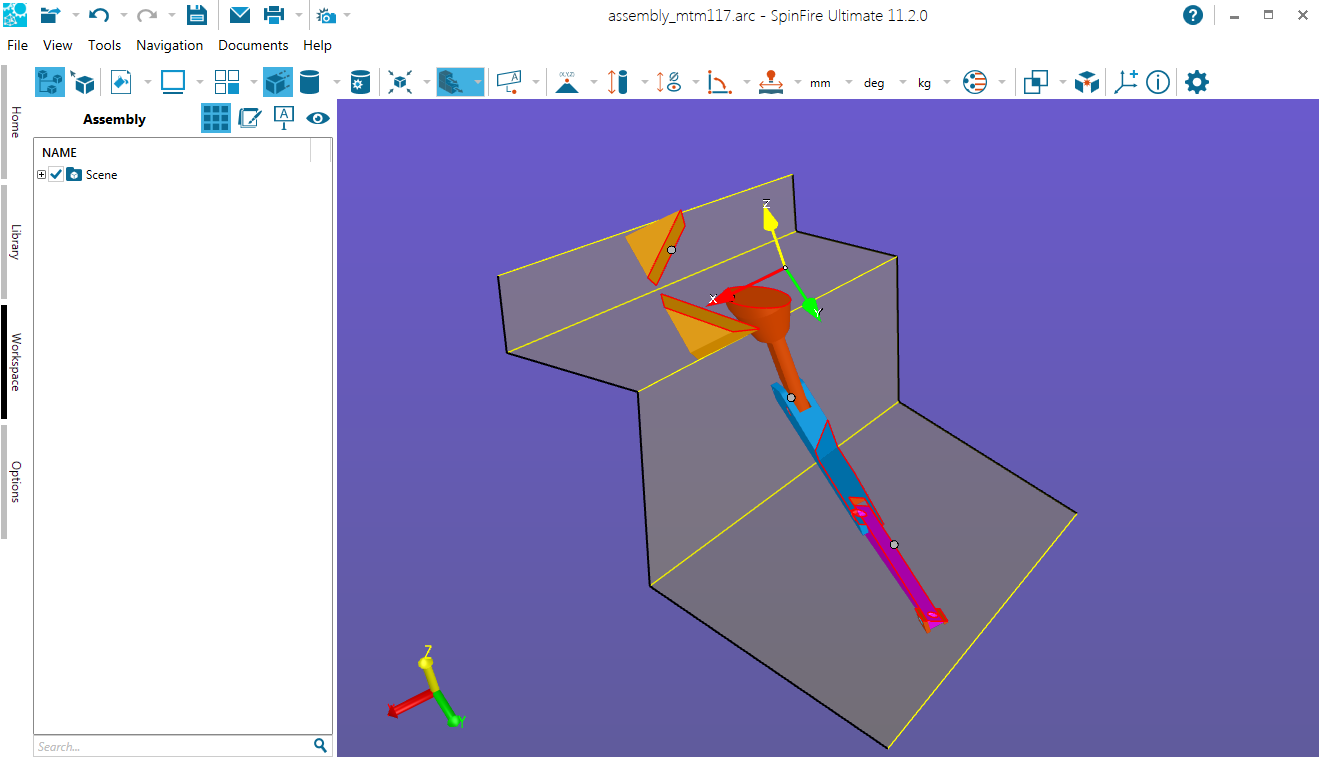
Task: Toggle the eye visibility icon in Assembly panel
Action: [x=318, y=118]
